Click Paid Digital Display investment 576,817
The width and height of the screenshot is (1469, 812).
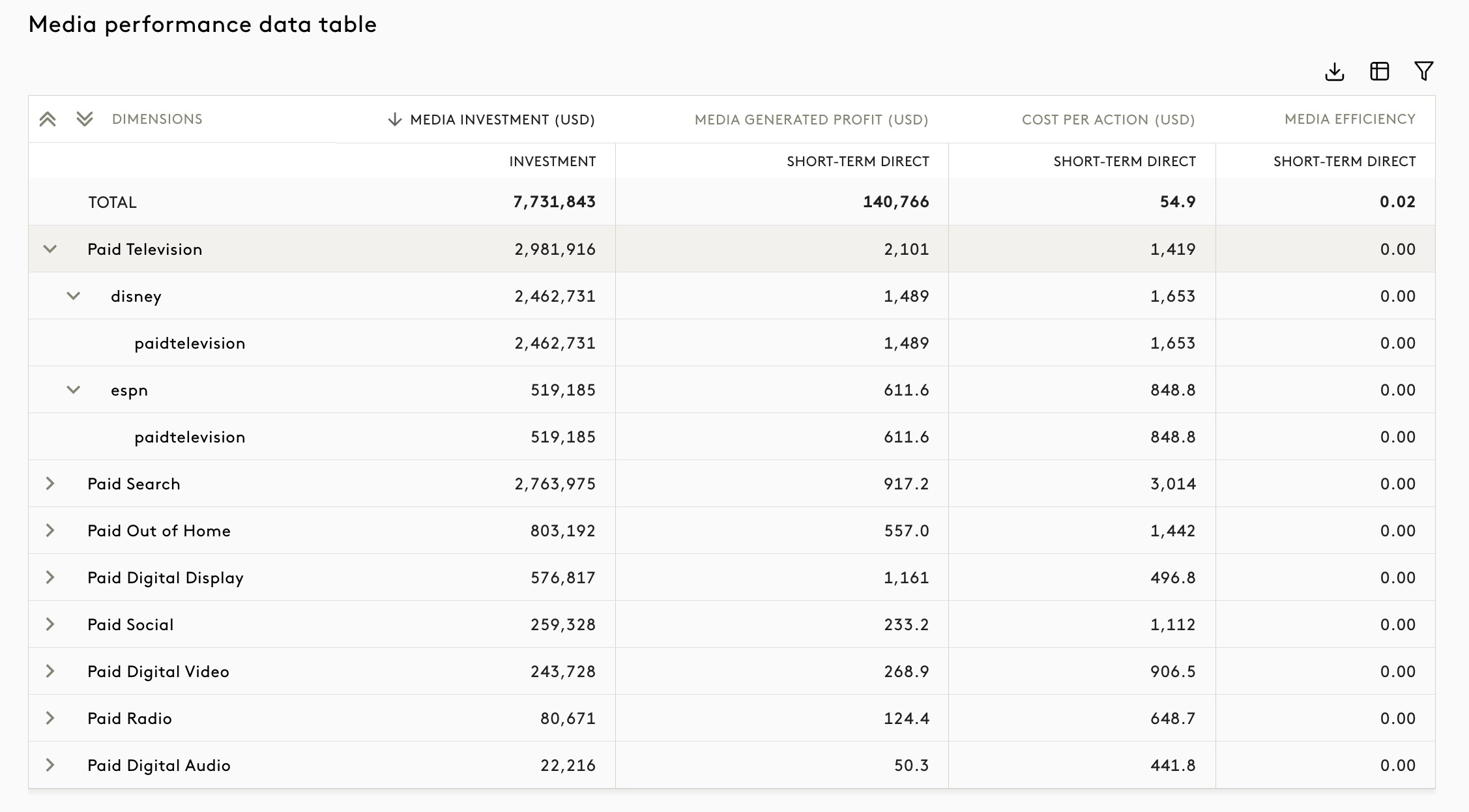[563, 577]
